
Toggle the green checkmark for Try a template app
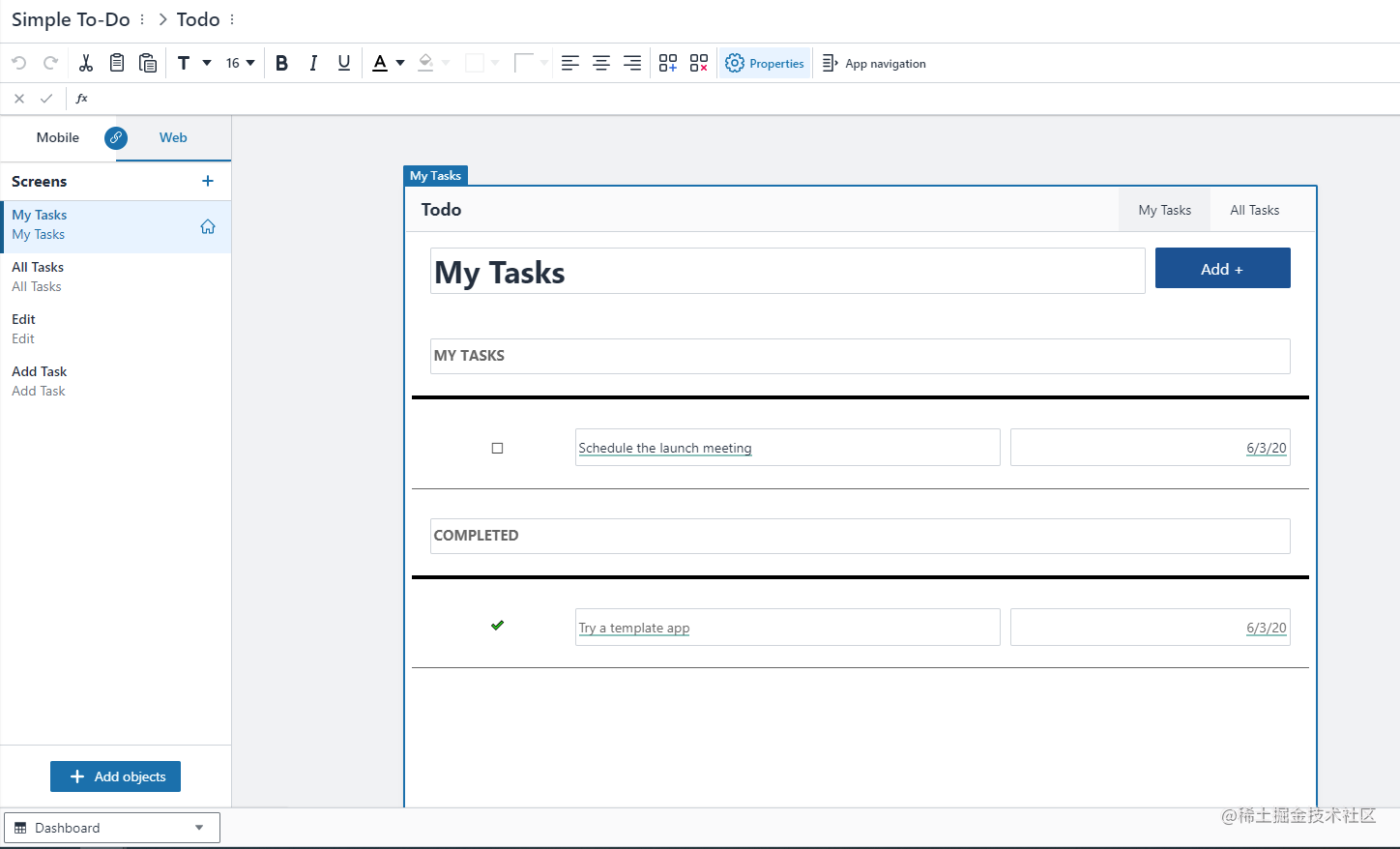coord(497,626)
